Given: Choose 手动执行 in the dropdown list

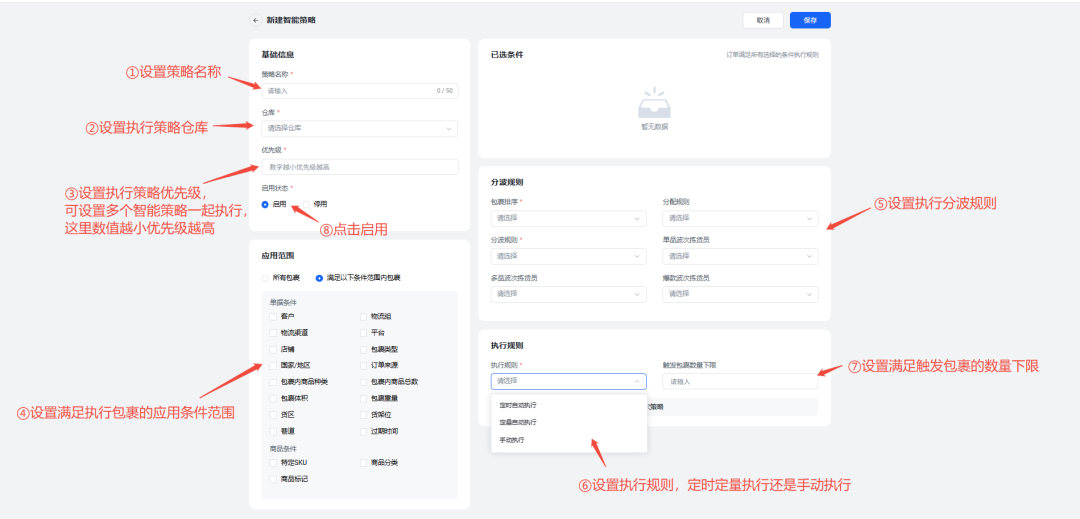Looking at the screenshot, I should 512,440.
